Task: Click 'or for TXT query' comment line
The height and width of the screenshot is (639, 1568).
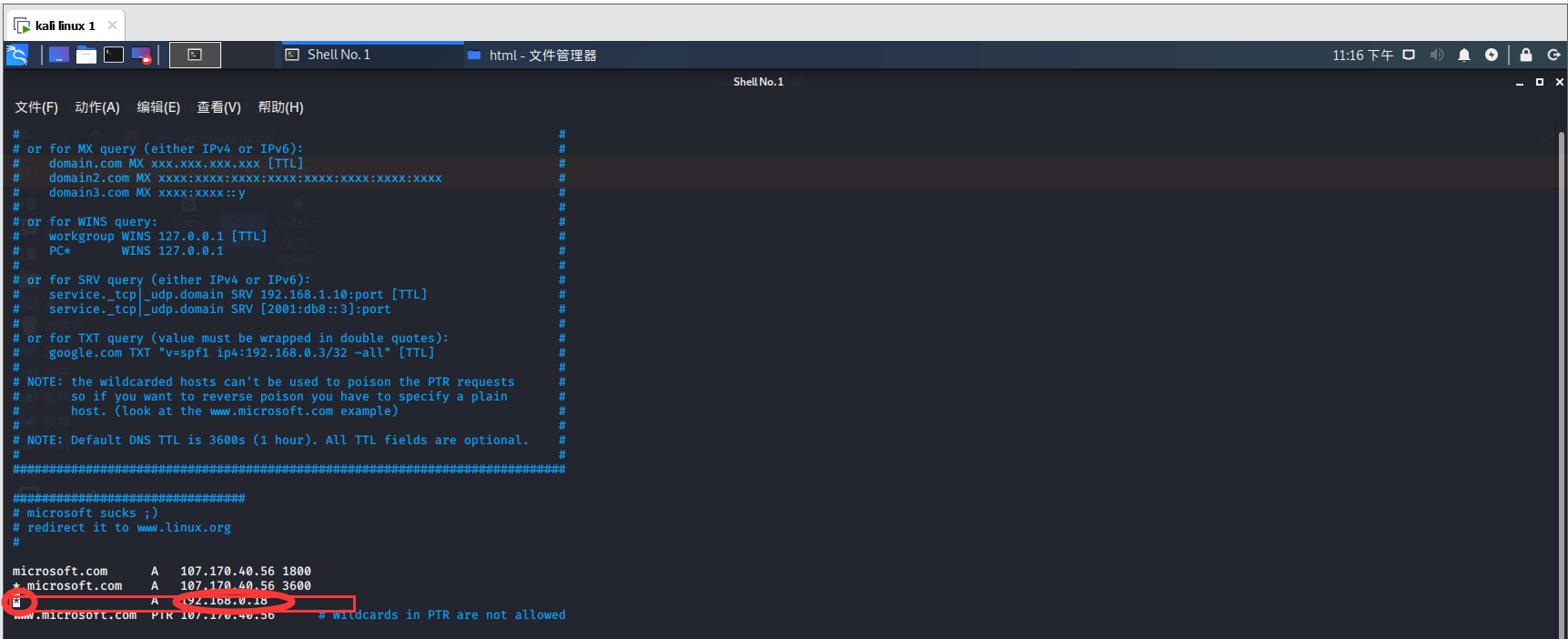Action: coord(238,339)
